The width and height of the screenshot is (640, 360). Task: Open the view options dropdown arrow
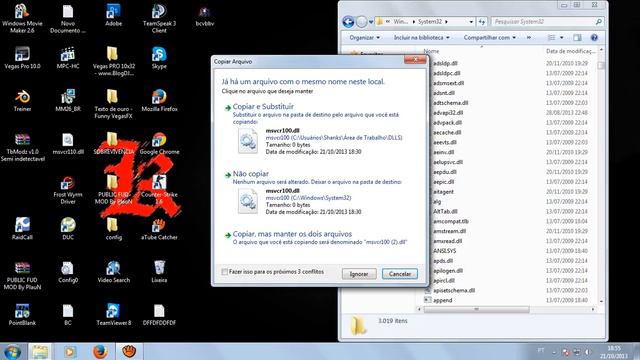[x=562, y=38]
